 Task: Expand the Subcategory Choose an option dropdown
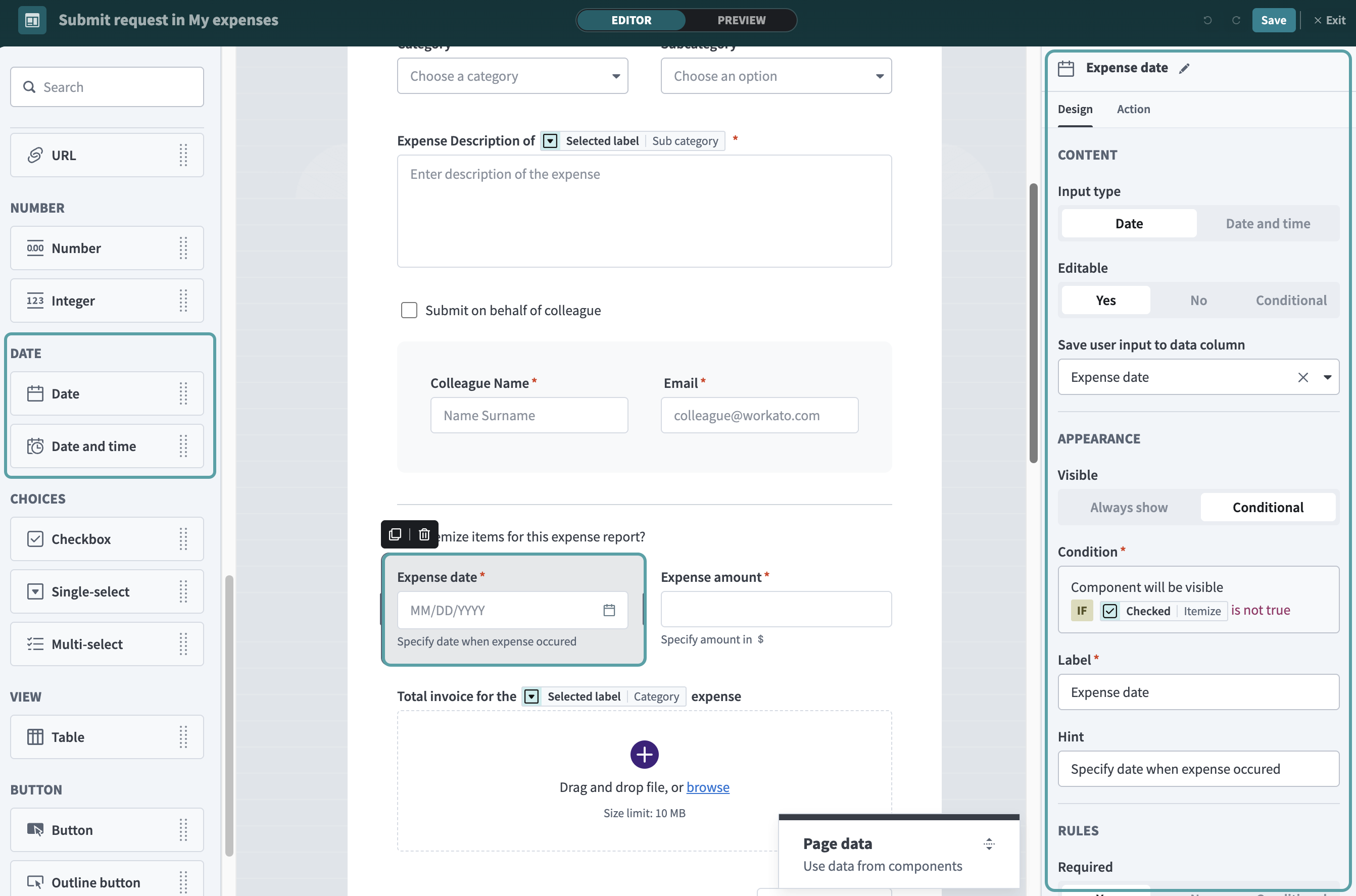[776, 76]
